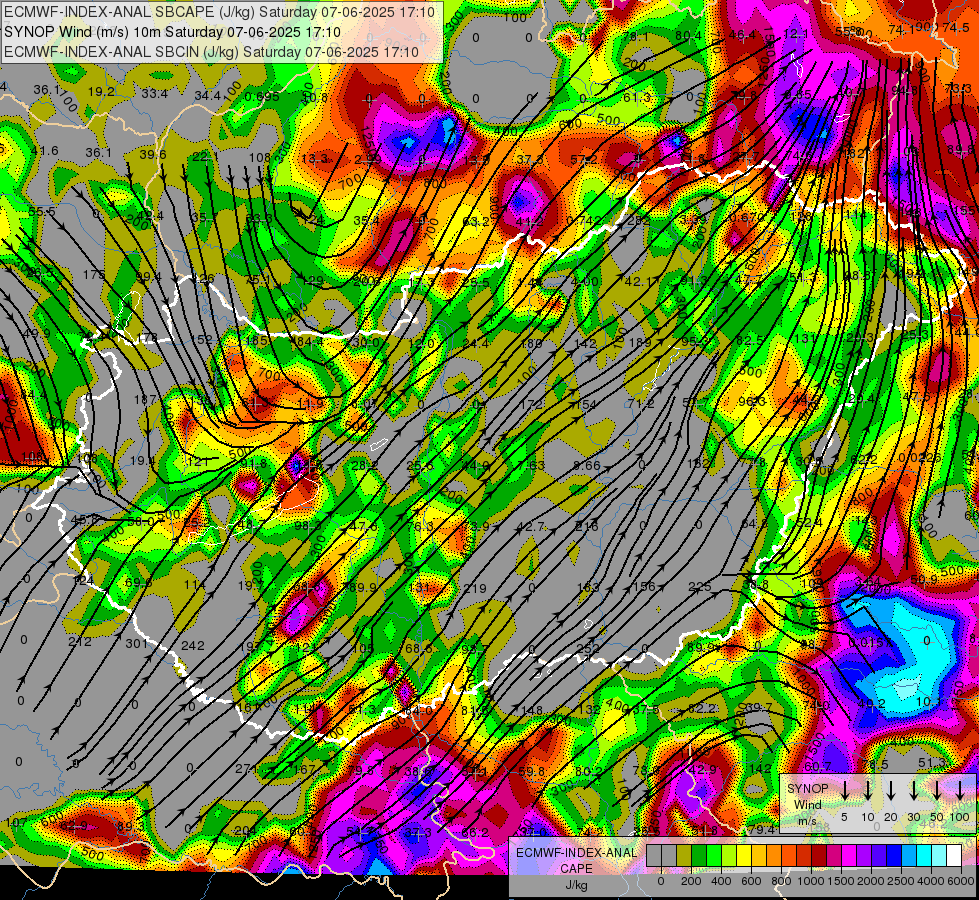Pick the yellow CAPE swatch right of 600
The width and height of the screenshot is (979, 900).
[x=759, y=855]
